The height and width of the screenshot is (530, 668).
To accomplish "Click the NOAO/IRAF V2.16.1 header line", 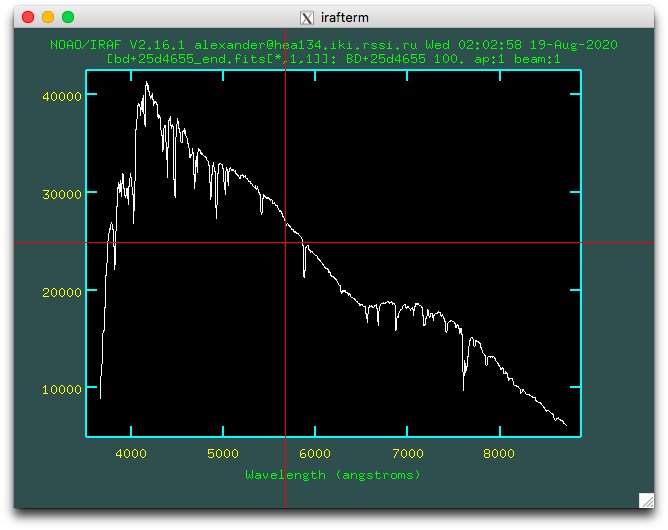I will tap(334, 45).
